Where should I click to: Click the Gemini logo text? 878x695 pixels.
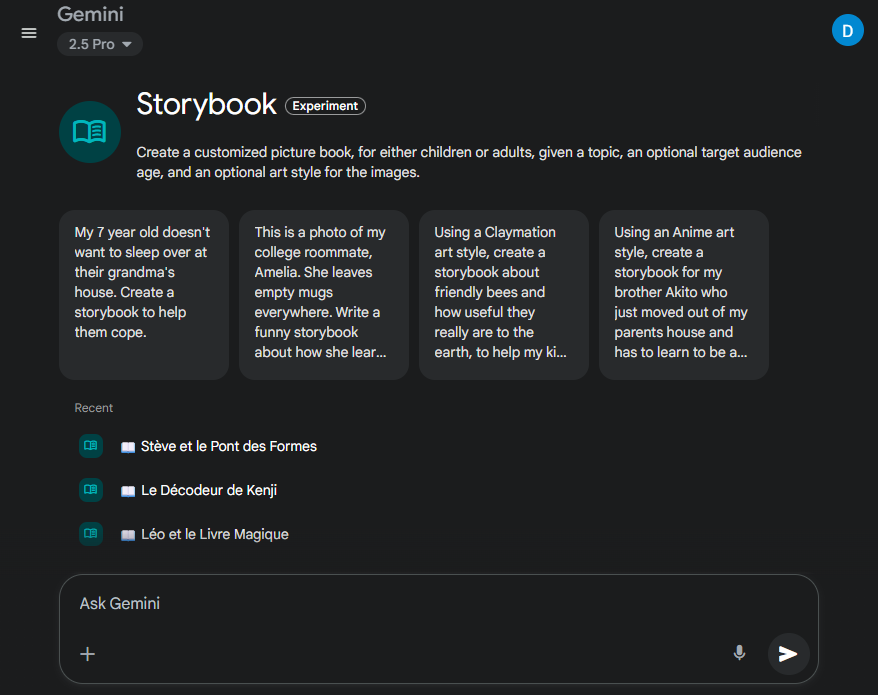[x=90, y=14]
